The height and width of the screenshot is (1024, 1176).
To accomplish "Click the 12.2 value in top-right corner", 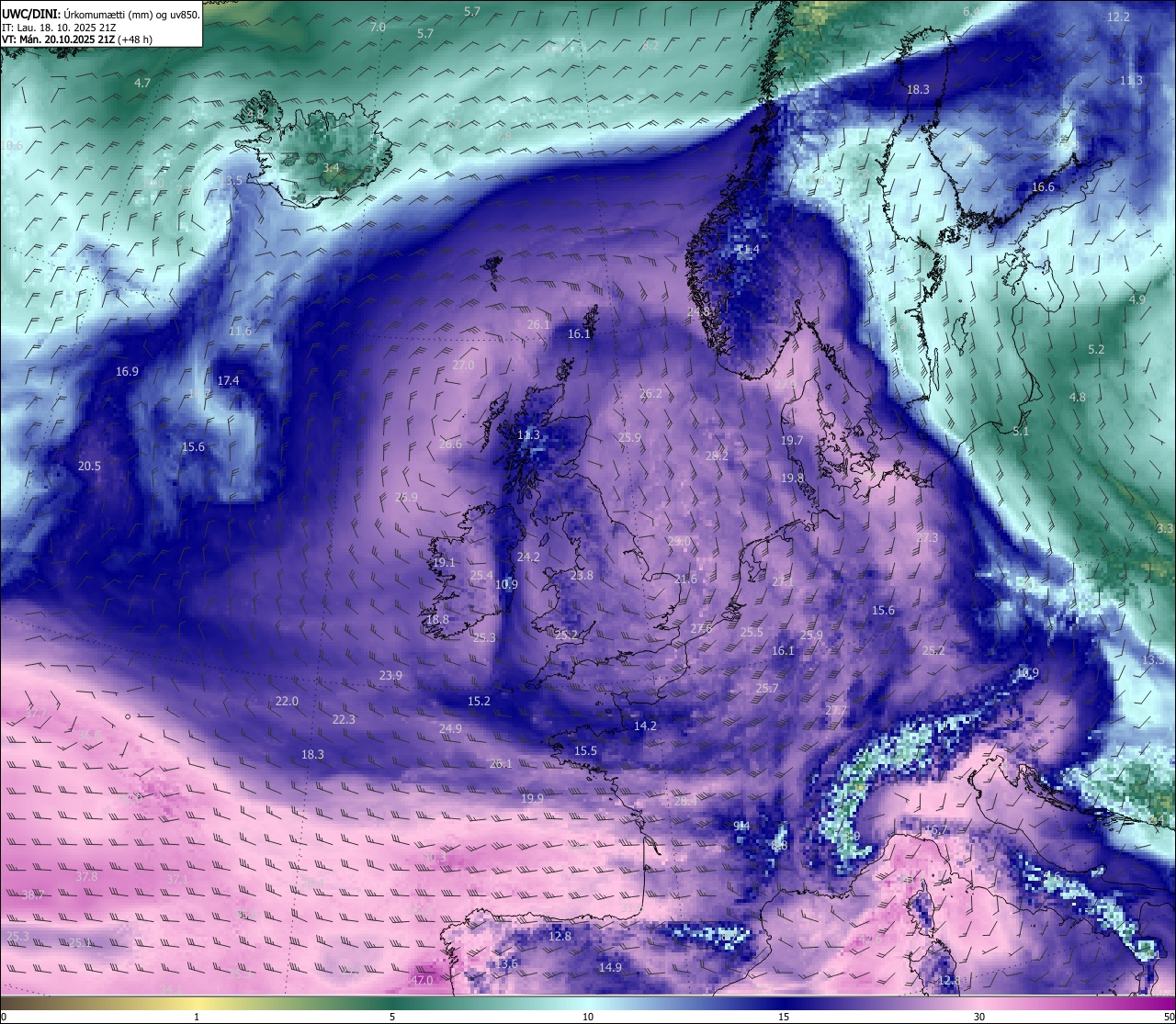I will (1118, 17).
